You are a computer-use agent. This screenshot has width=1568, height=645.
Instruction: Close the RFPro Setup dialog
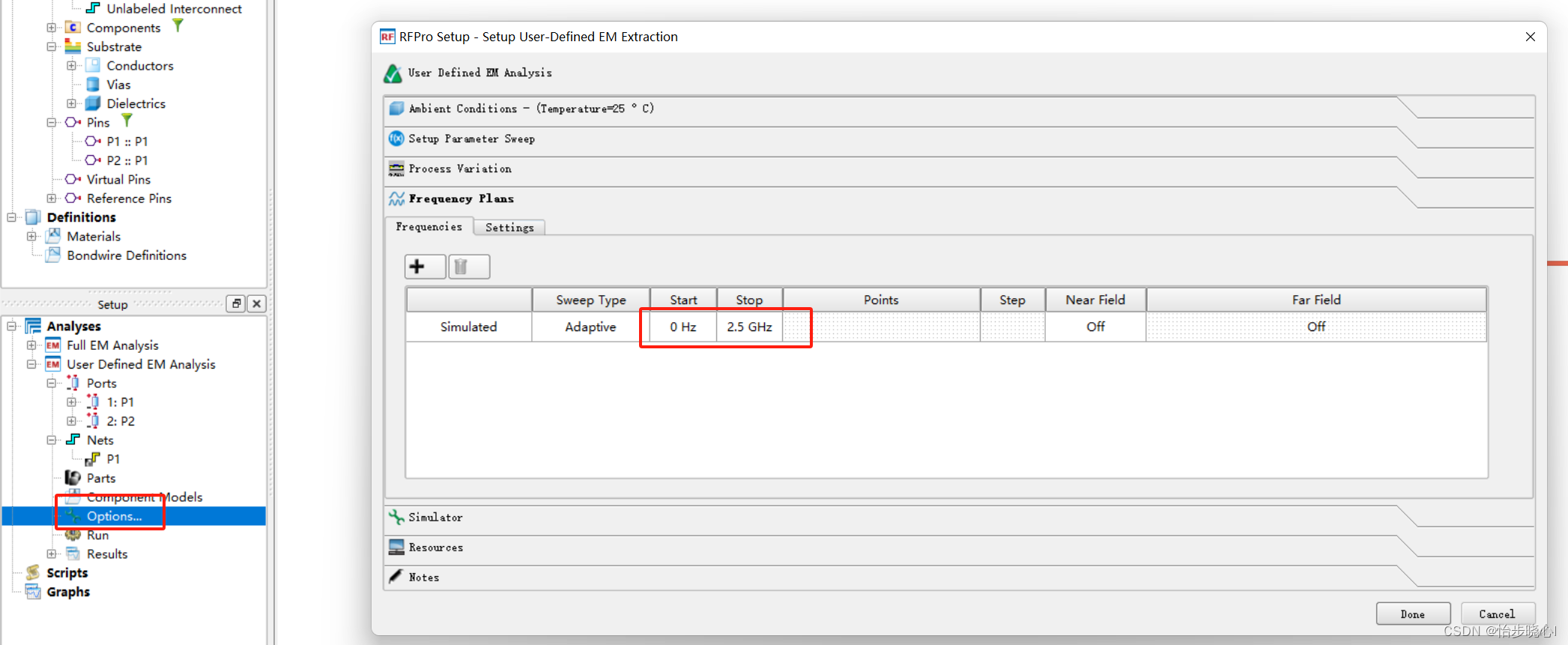[1531, 37]
